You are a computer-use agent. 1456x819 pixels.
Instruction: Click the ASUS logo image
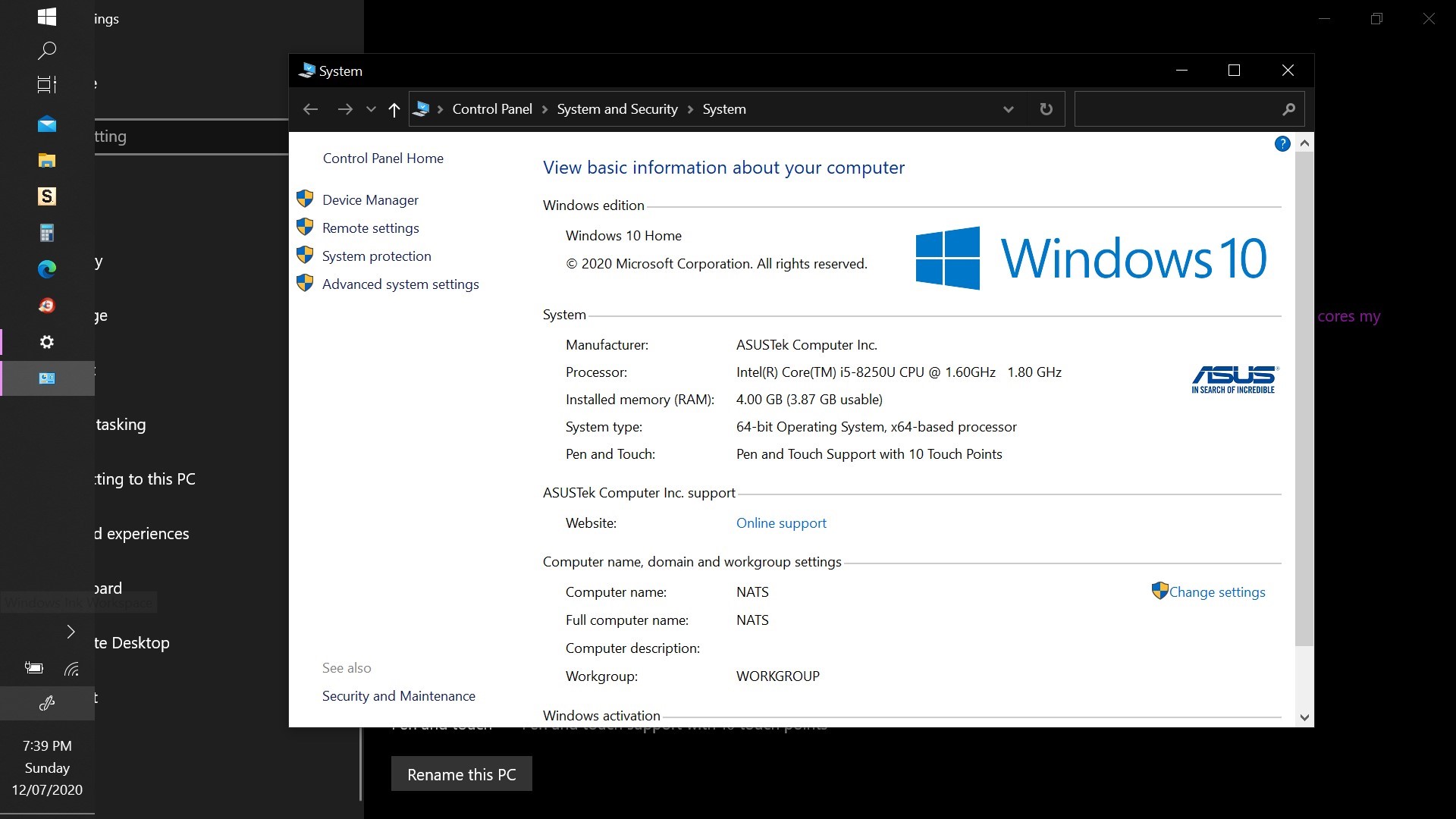click(1234, 379)
